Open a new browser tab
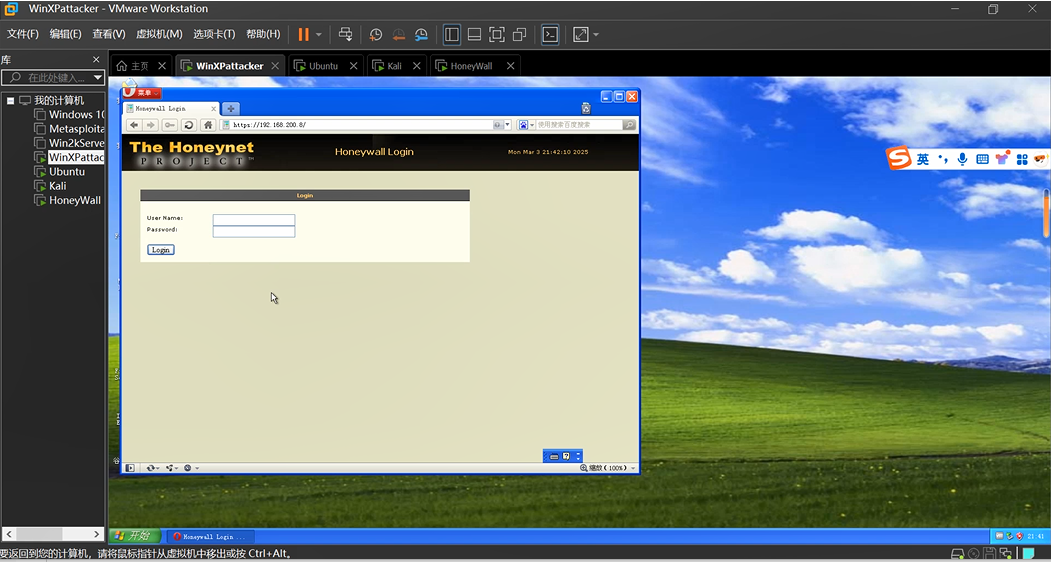Viewport: 1051px width, 562px height. (x=230, y=108)
